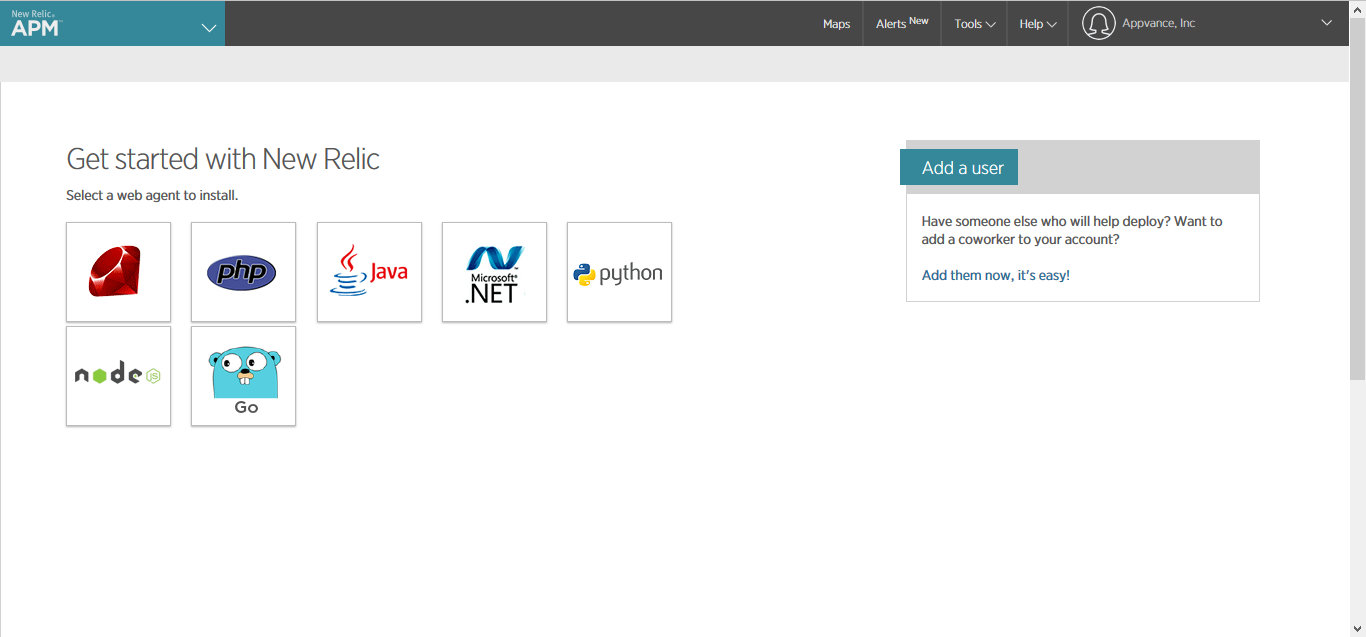Expand the Tools menu

pyautogui.click(x=974, y=24)
